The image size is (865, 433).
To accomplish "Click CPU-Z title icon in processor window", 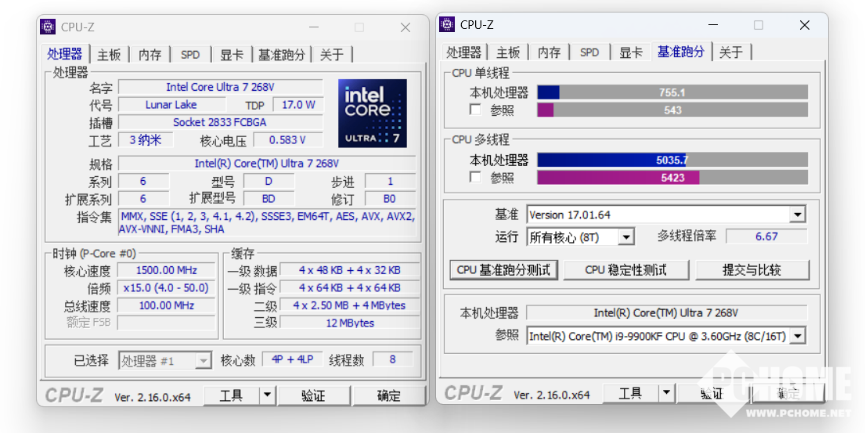I will [53, 27].
